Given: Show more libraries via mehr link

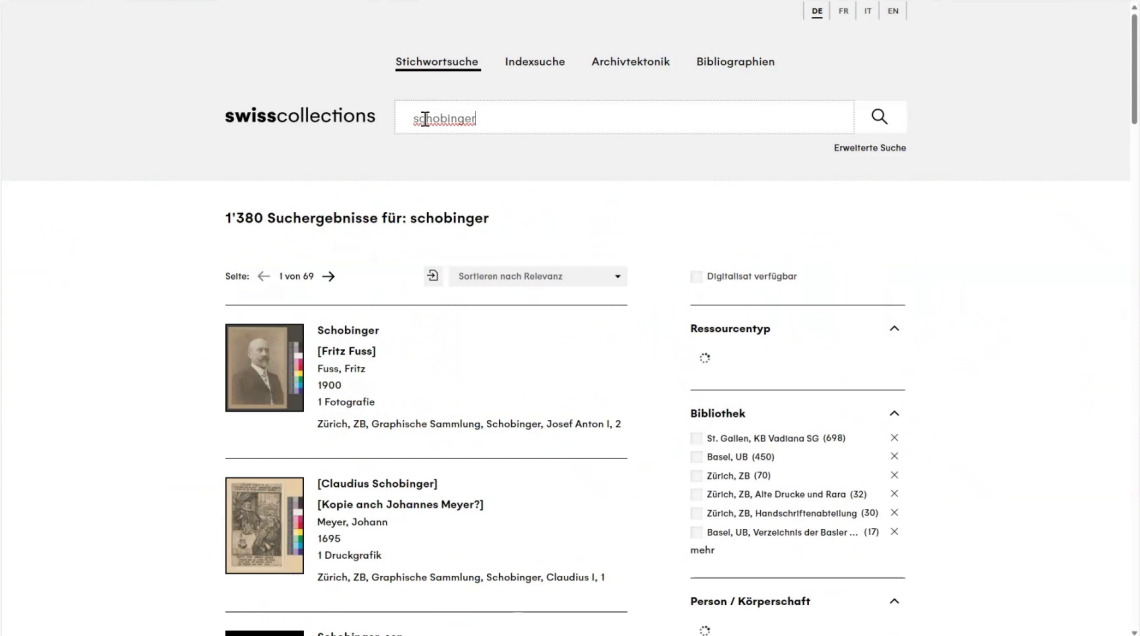Looking at the screenshot, I should [702, 551].
